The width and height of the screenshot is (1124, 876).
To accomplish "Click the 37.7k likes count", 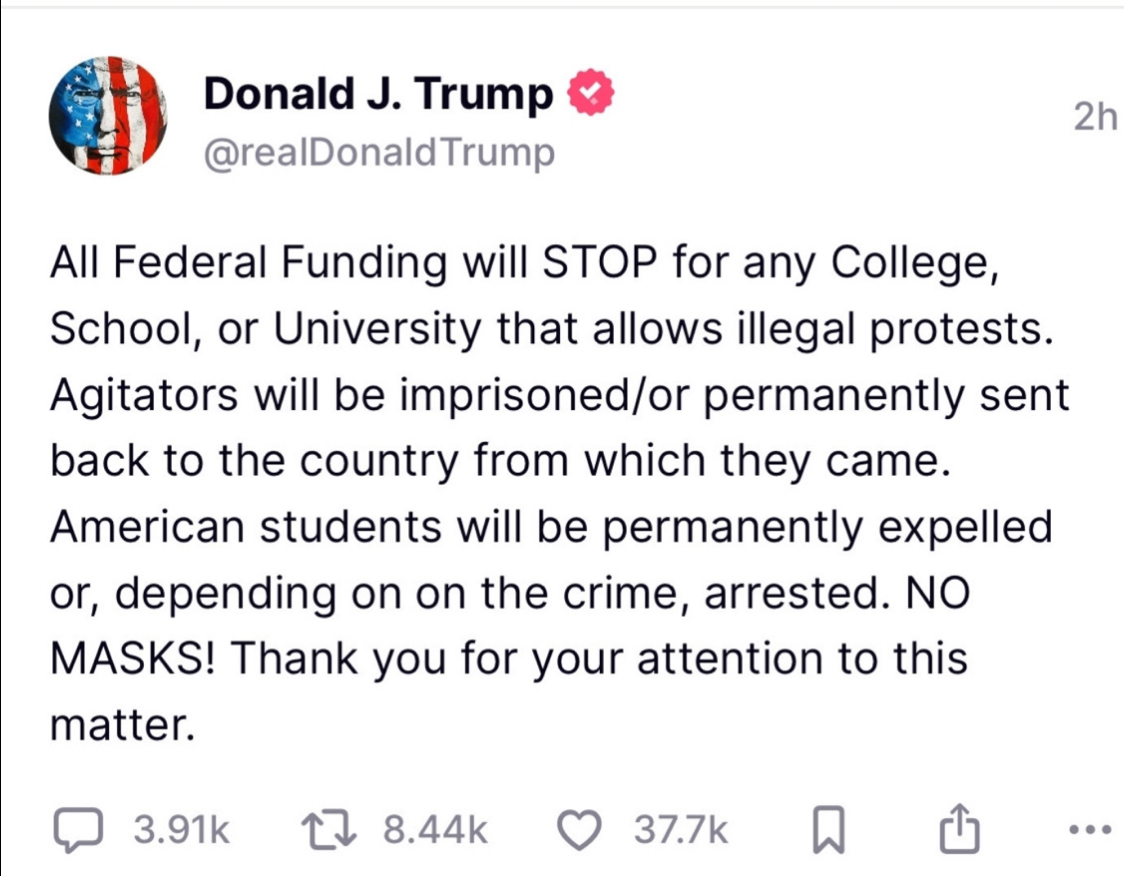I will [681, 829].
